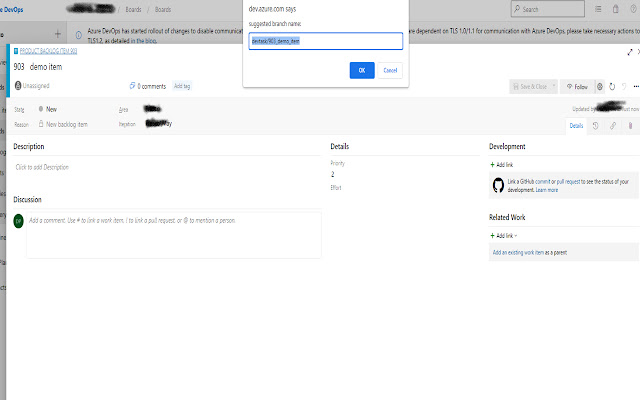Follow this work item
The image size is (640, 400).
[577, 87]
